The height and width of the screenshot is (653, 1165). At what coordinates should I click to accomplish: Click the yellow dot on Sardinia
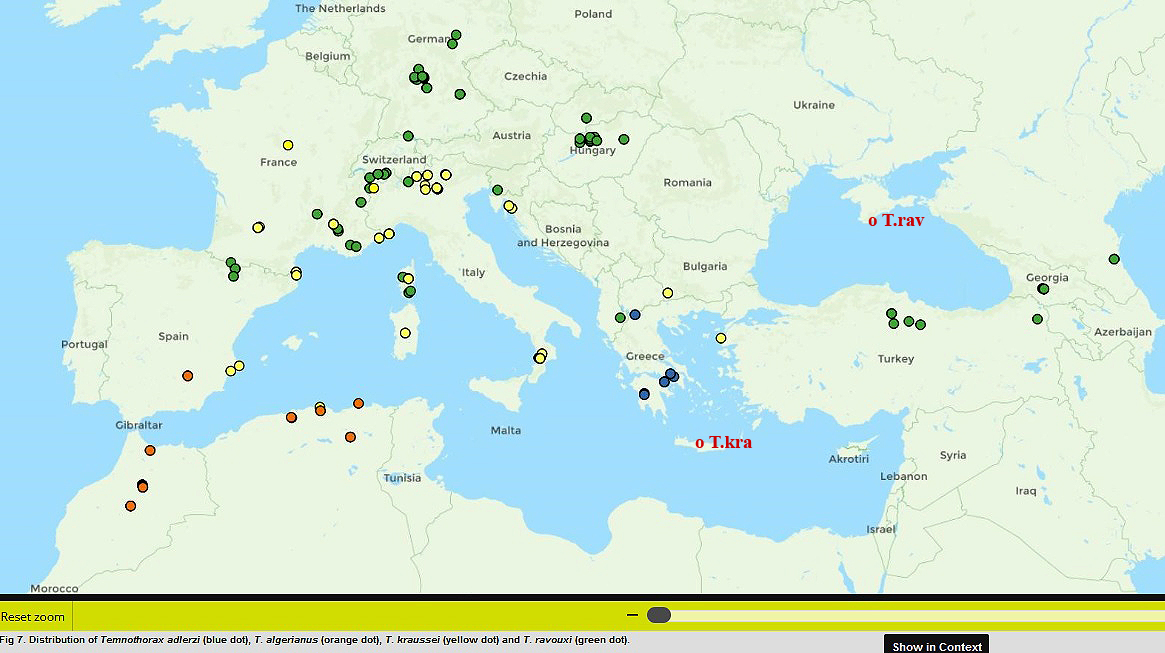[405, 333]
